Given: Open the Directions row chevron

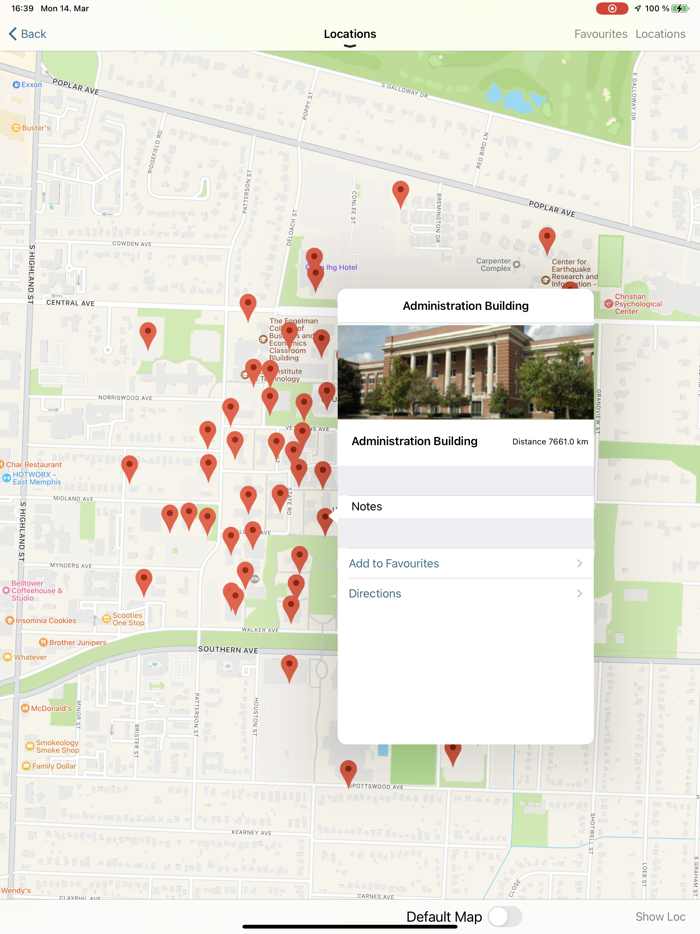Looking at the screenshot, I should pyautogui.click(x=579, y=593).
